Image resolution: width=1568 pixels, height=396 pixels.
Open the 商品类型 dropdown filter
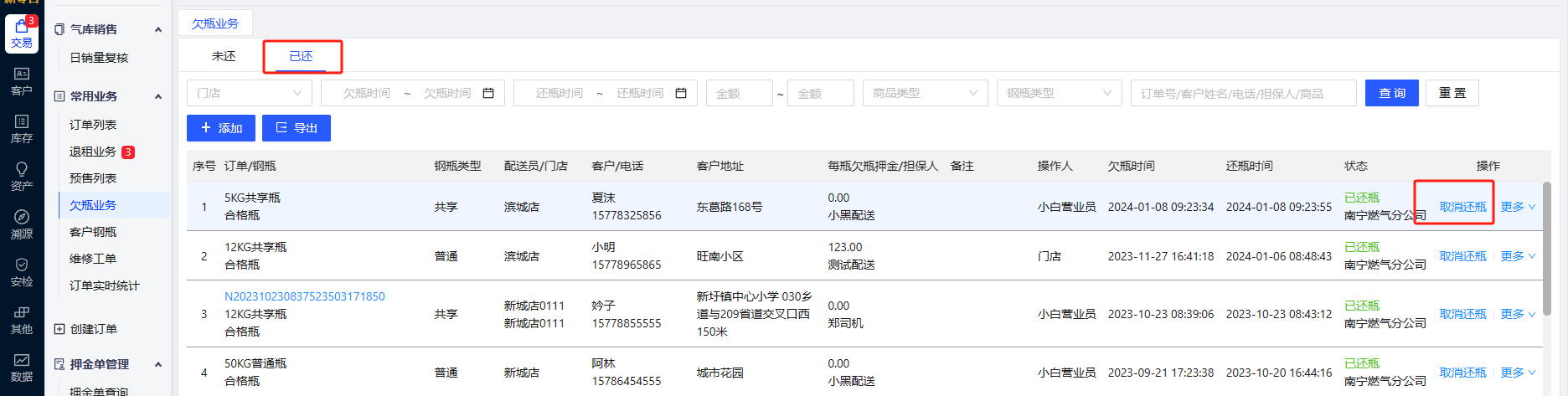pos(926,93)
